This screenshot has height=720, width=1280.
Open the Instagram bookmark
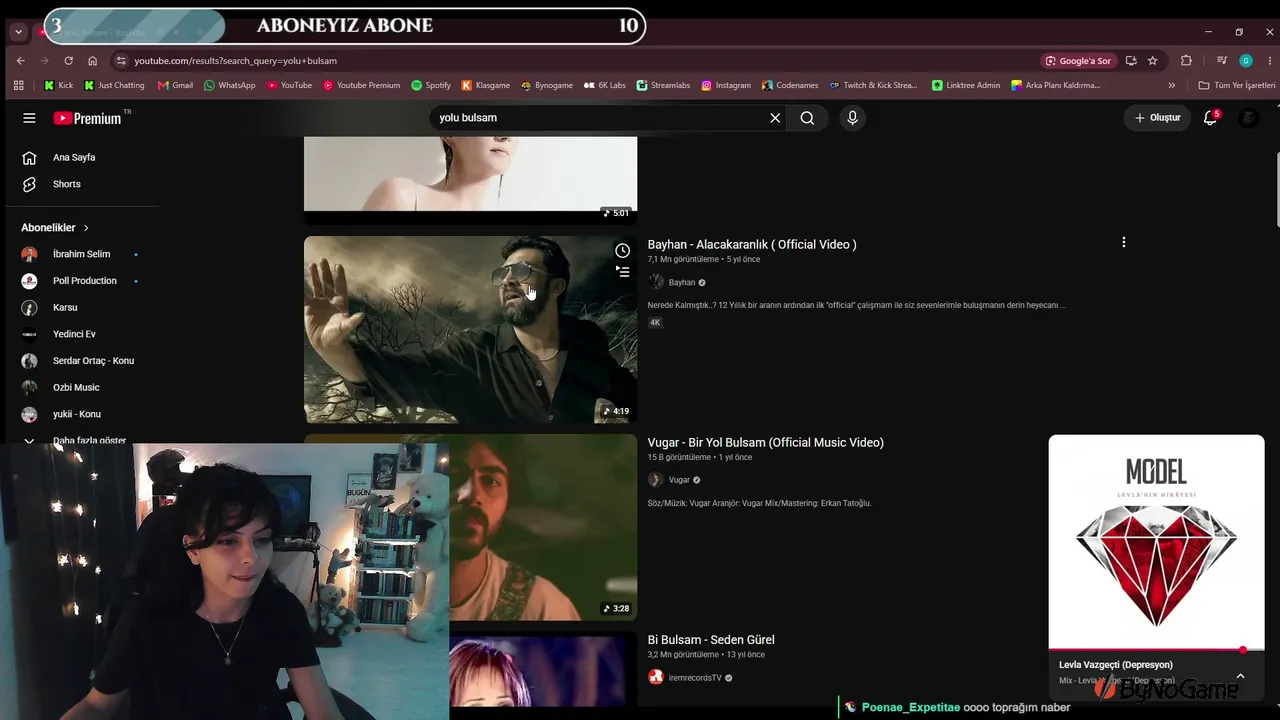(x=726, y=85)
